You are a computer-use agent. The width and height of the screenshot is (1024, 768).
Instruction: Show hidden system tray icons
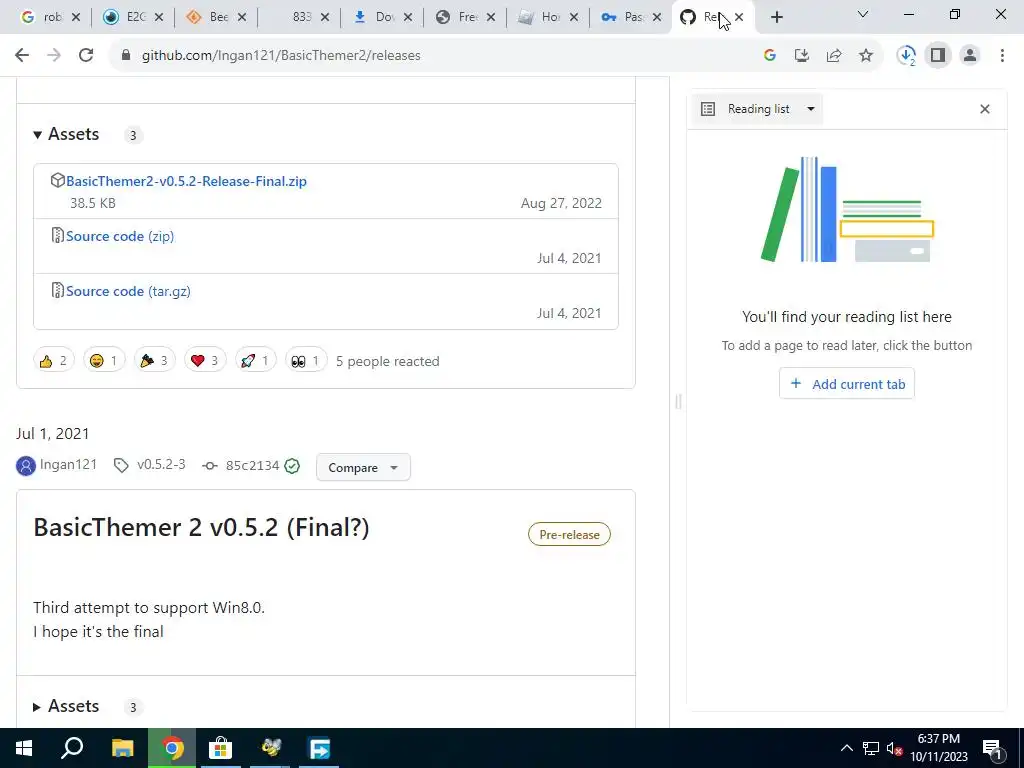coord(846,748)
